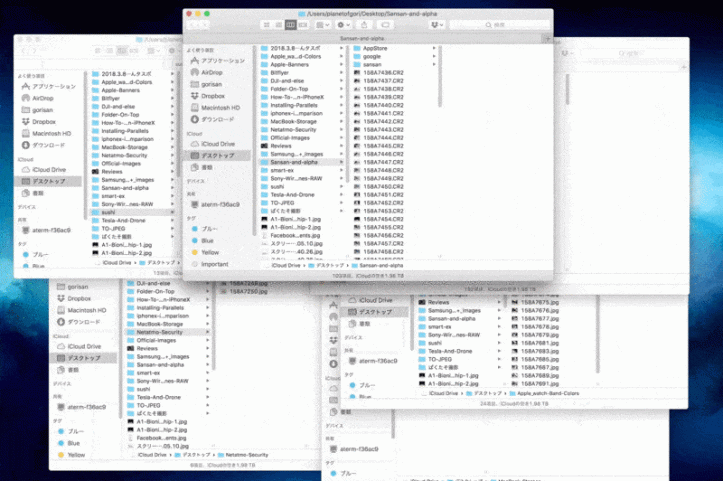Image resolution: width=723 pixels, height=481 pixels.
Task: Expand Reviews folder arrow in right window
Action: point(499,303)
